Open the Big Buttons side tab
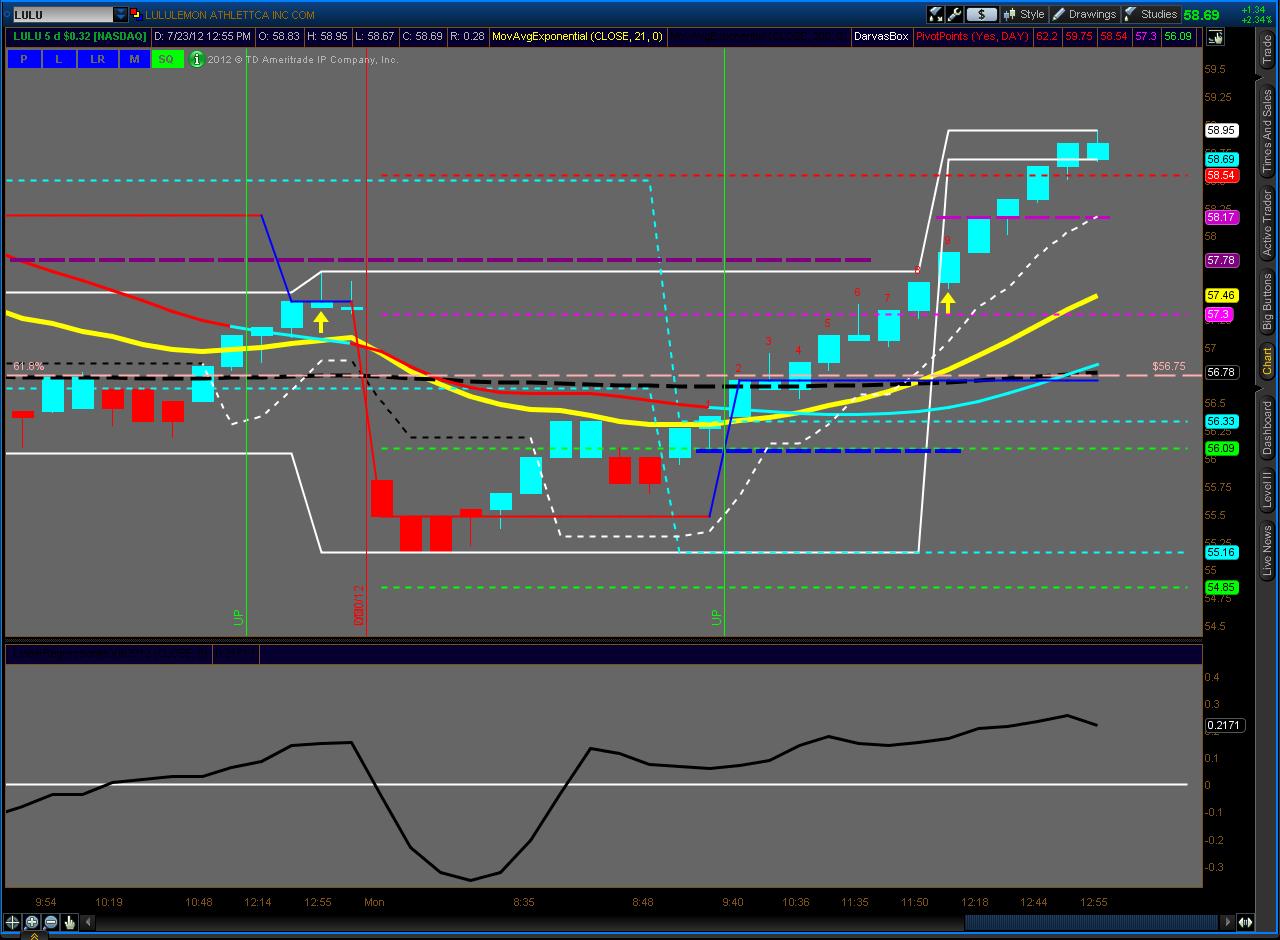 (1267, 301)
